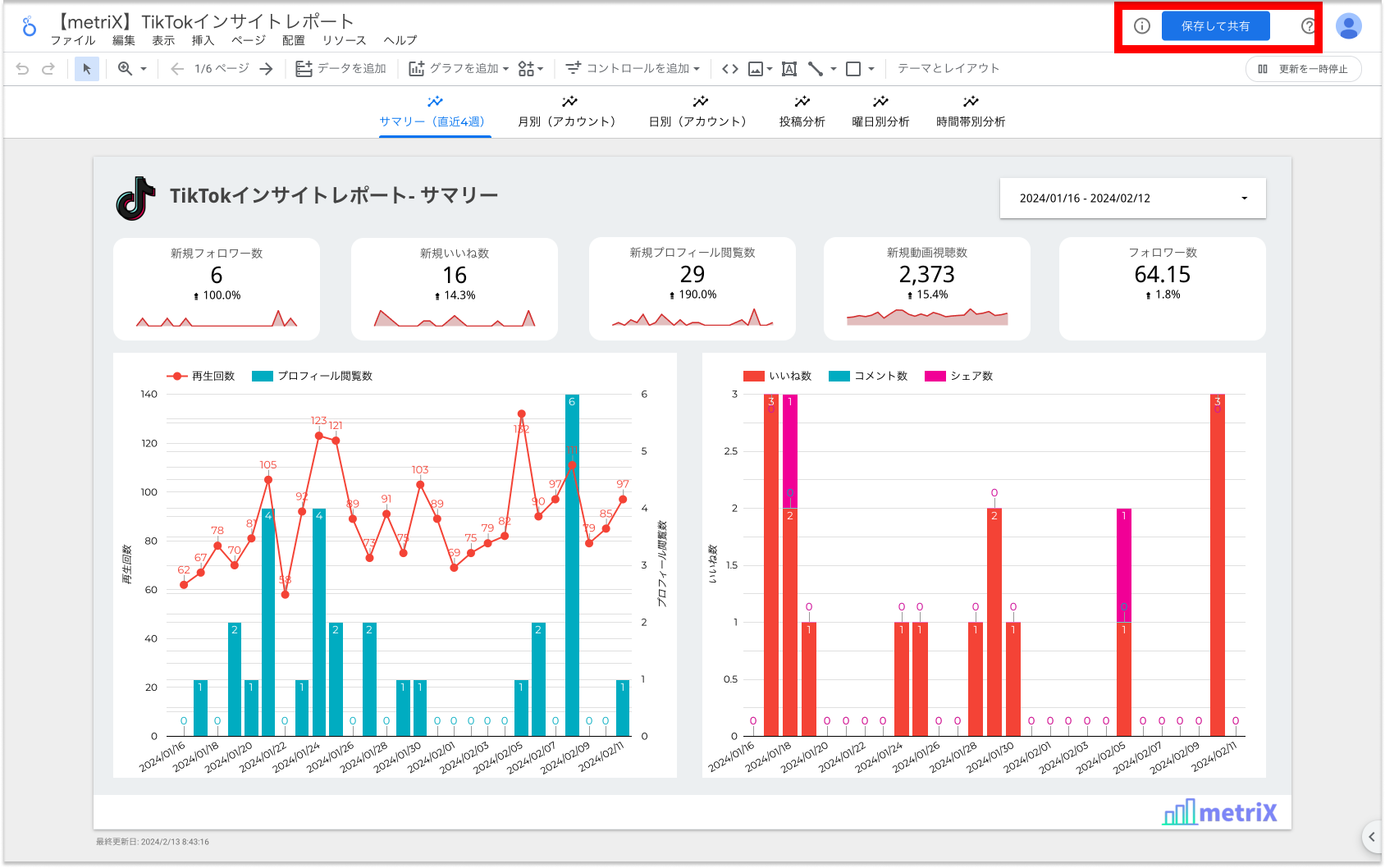This screenshot has width=1385, height=868.
Task: Expand shape tool dropdown arrow
Action: (x=871, y=69)
